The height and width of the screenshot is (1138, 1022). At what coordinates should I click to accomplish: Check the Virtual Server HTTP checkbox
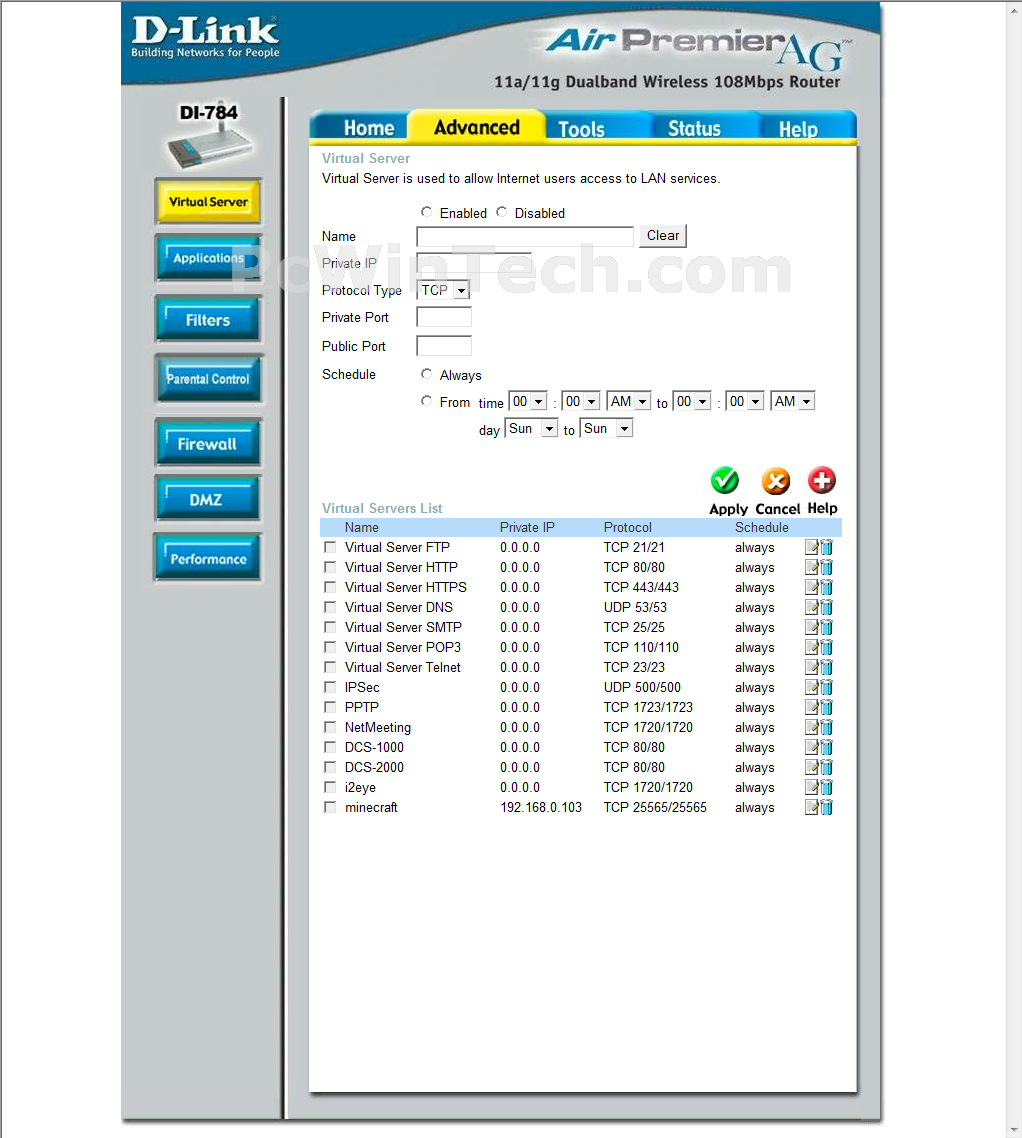pos(330,567)
